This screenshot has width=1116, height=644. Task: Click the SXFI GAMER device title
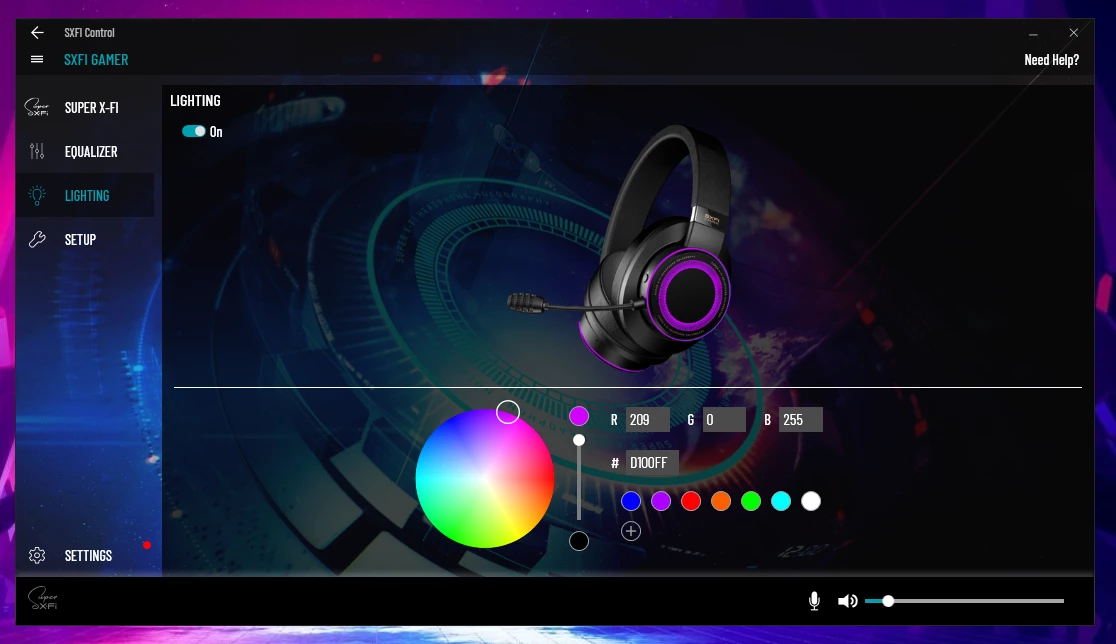[x=96, y=60]
